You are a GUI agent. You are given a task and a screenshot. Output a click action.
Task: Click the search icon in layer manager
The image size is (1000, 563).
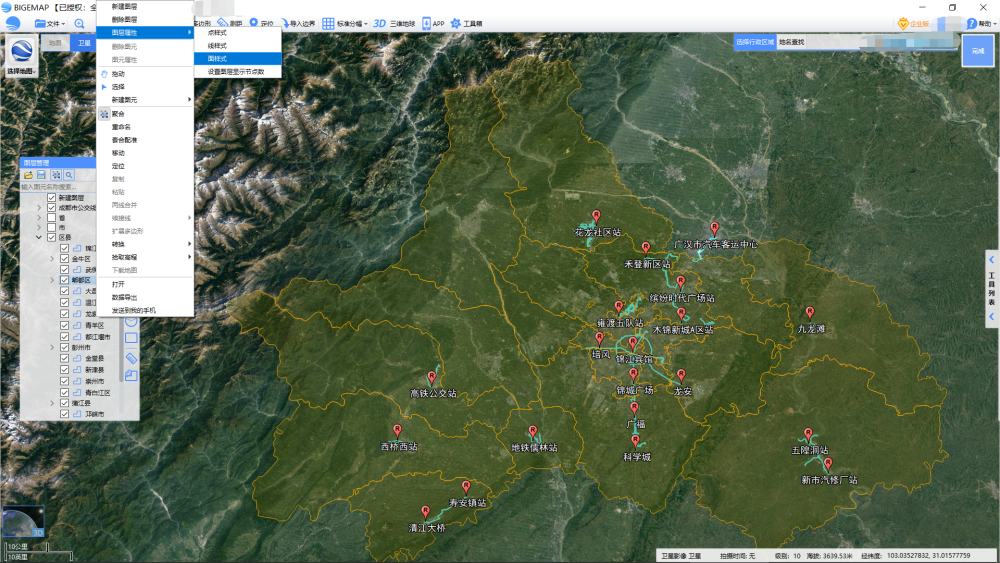[x=69, y=175]
